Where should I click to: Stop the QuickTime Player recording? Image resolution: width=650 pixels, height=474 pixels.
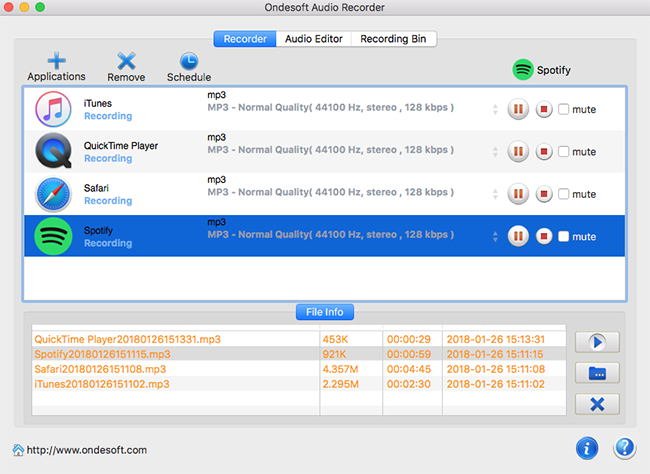(544, 151)
